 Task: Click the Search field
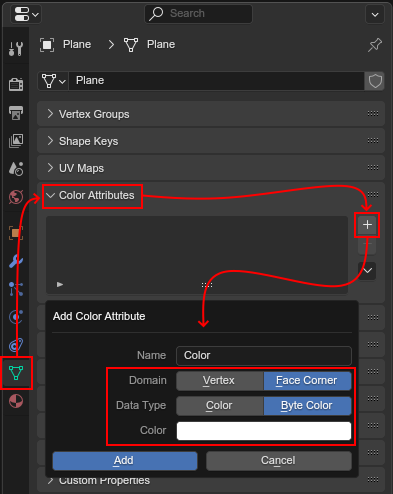click(198, 14)
